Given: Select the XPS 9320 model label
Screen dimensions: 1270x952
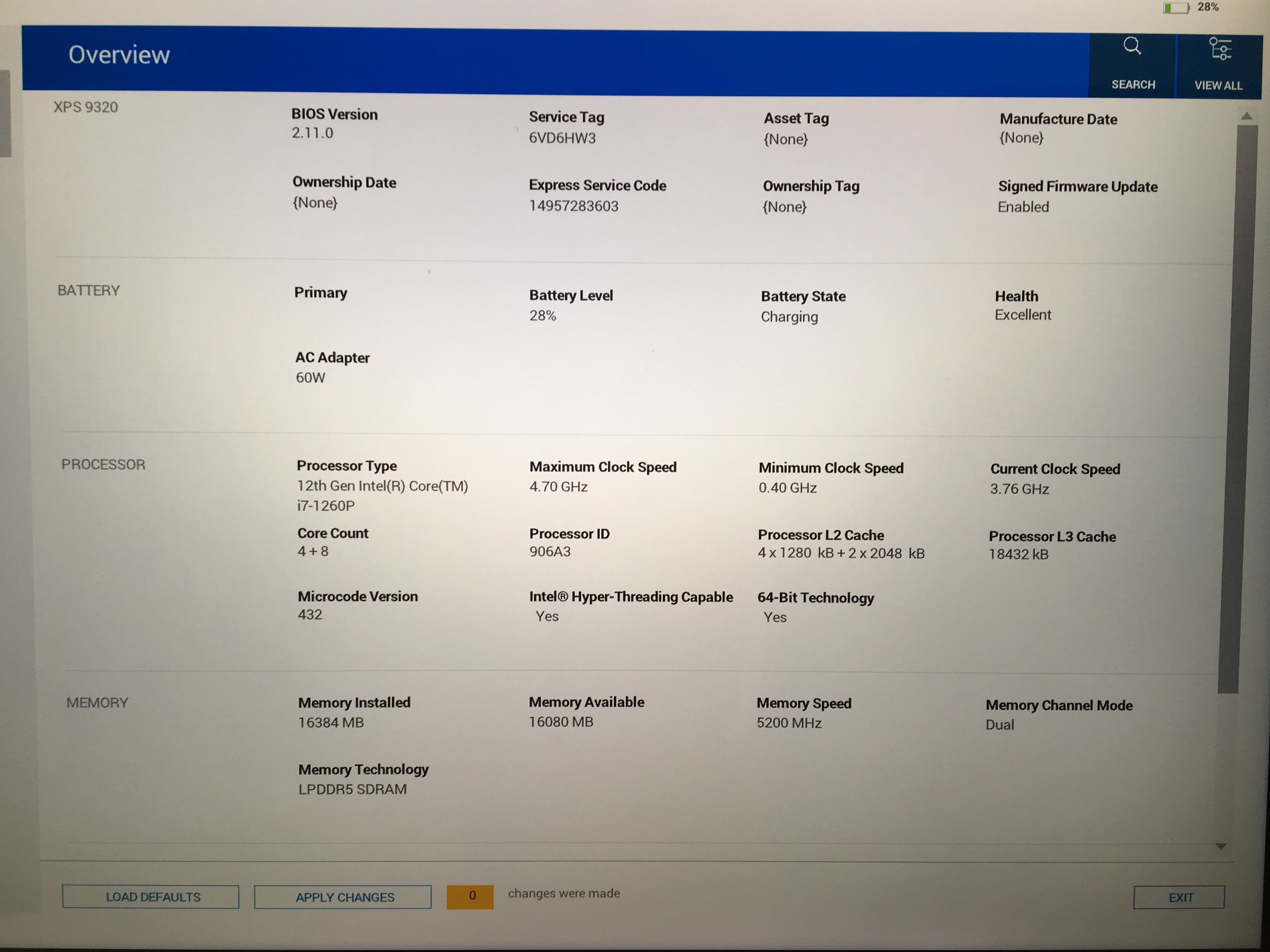Looking at the screenshot, I should click(x=86, y=107).
